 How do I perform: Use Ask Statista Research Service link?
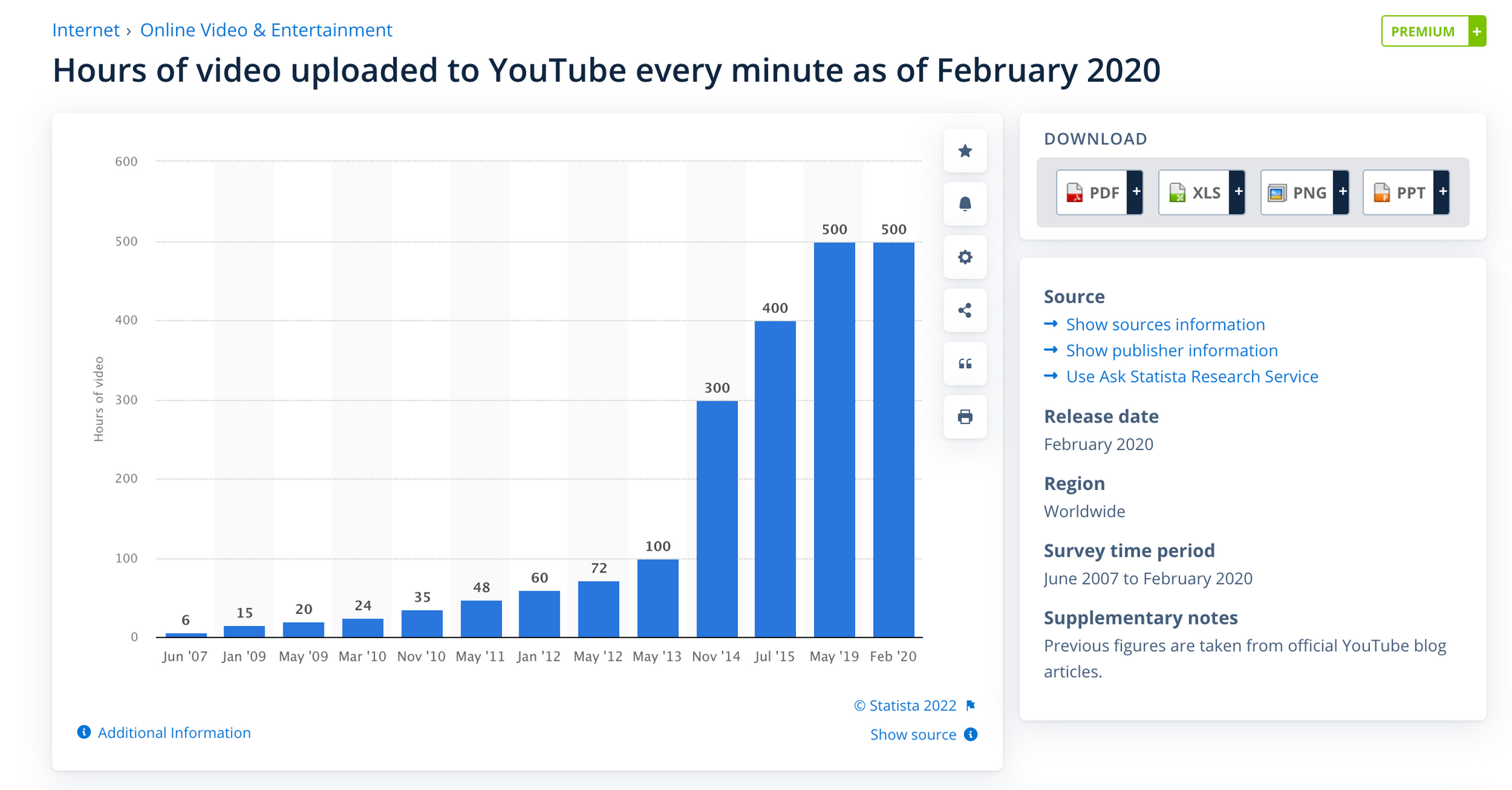(1192, 376)
